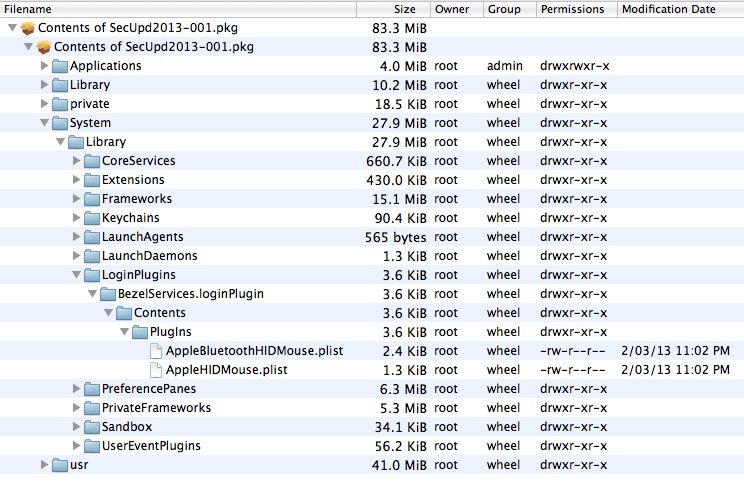Sort by the Owner column header
Viewport: 744px width, 490px height.
pyautogui.click(x=456, y=9)
